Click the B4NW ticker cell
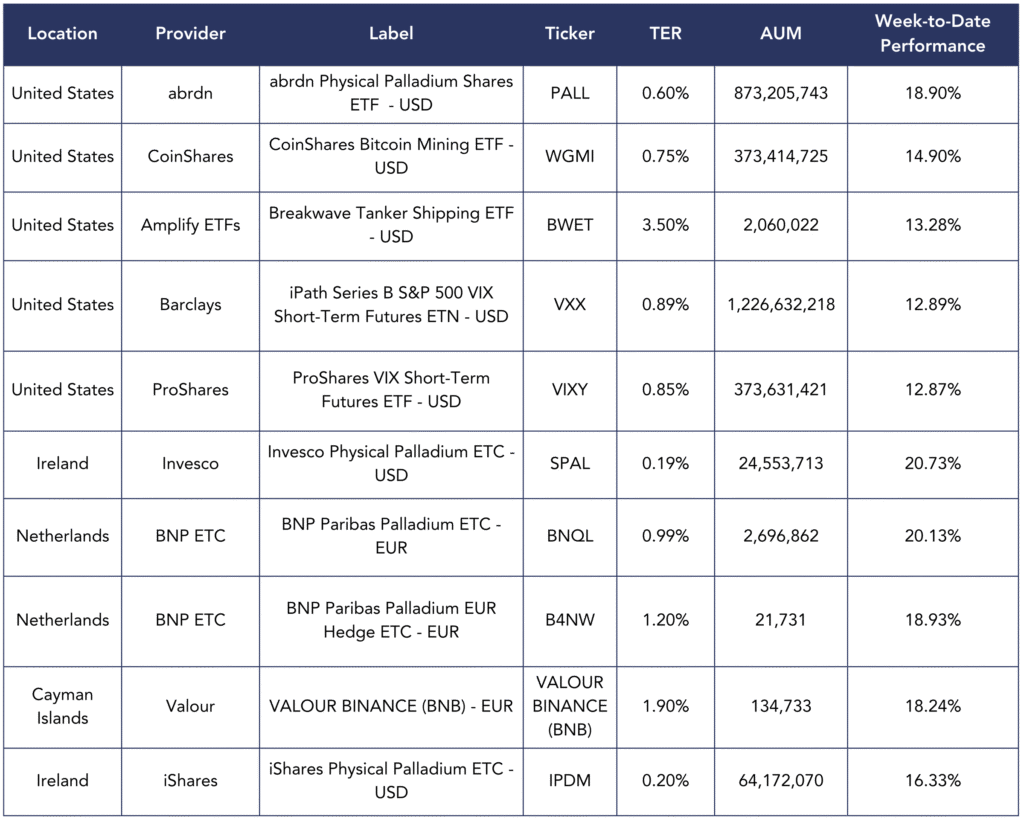Screen dimensions: 1024x819 (x=569, y=620)
